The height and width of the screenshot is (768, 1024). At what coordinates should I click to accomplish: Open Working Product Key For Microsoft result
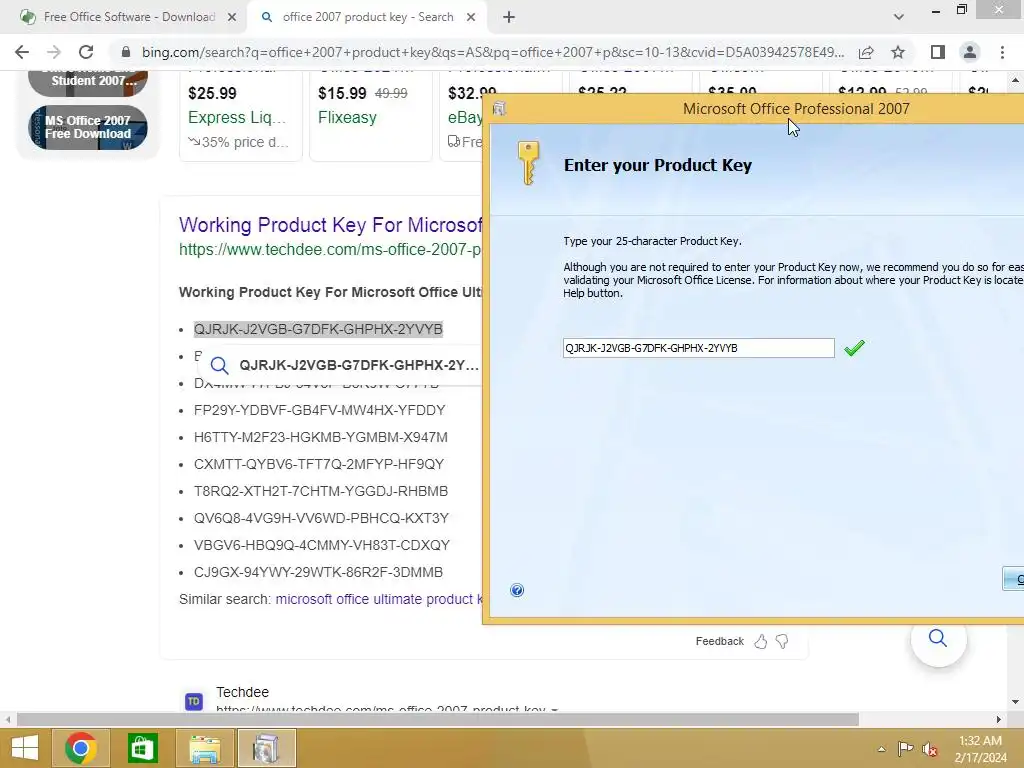coord(330,225)
